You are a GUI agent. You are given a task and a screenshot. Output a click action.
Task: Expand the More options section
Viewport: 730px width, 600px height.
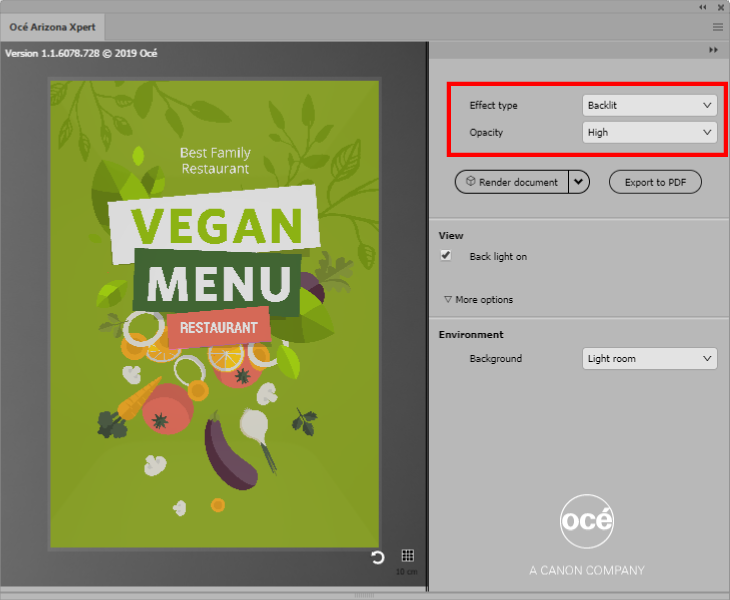pos(478,300)
